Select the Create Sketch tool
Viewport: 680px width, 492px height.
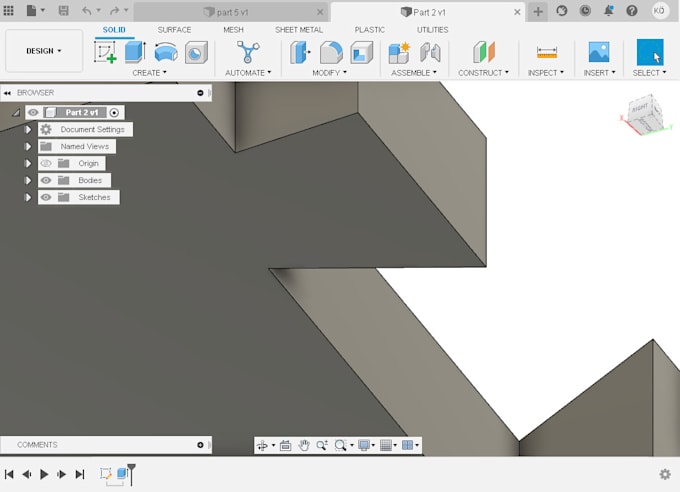(x=105, y=53)
